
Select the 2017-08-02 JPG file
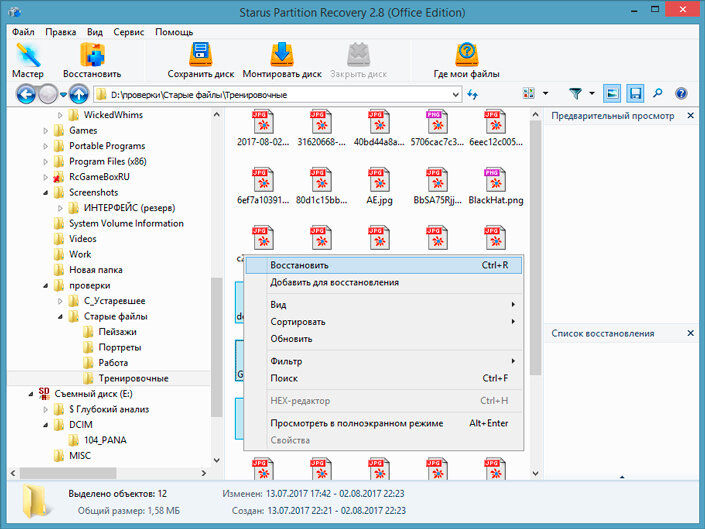[263, 129]
